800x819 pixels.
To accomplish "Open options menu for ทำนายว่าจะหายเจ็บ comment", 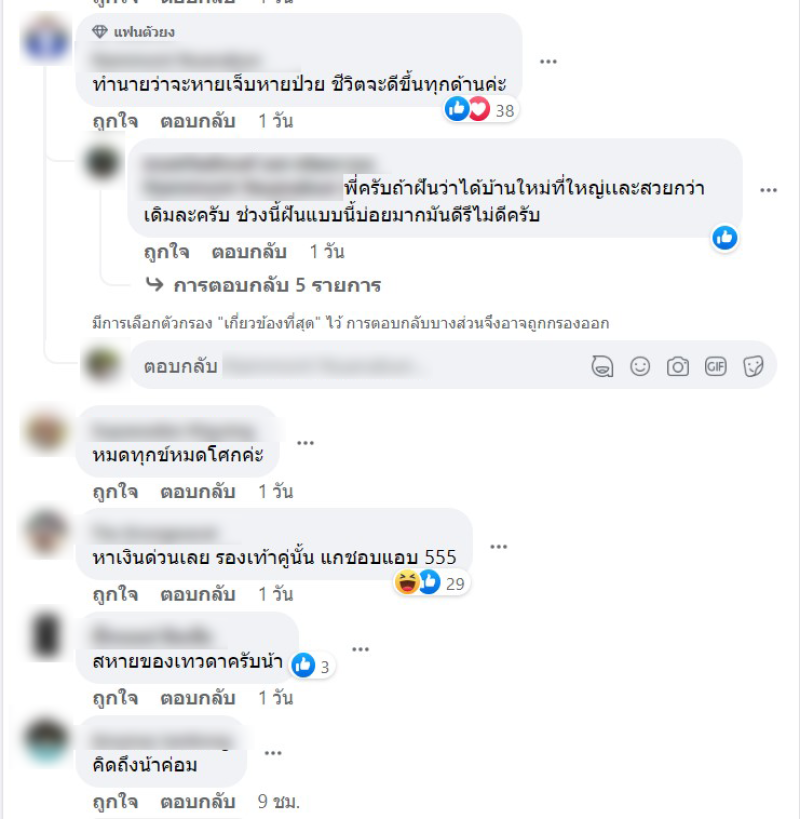I will point(548,62).
